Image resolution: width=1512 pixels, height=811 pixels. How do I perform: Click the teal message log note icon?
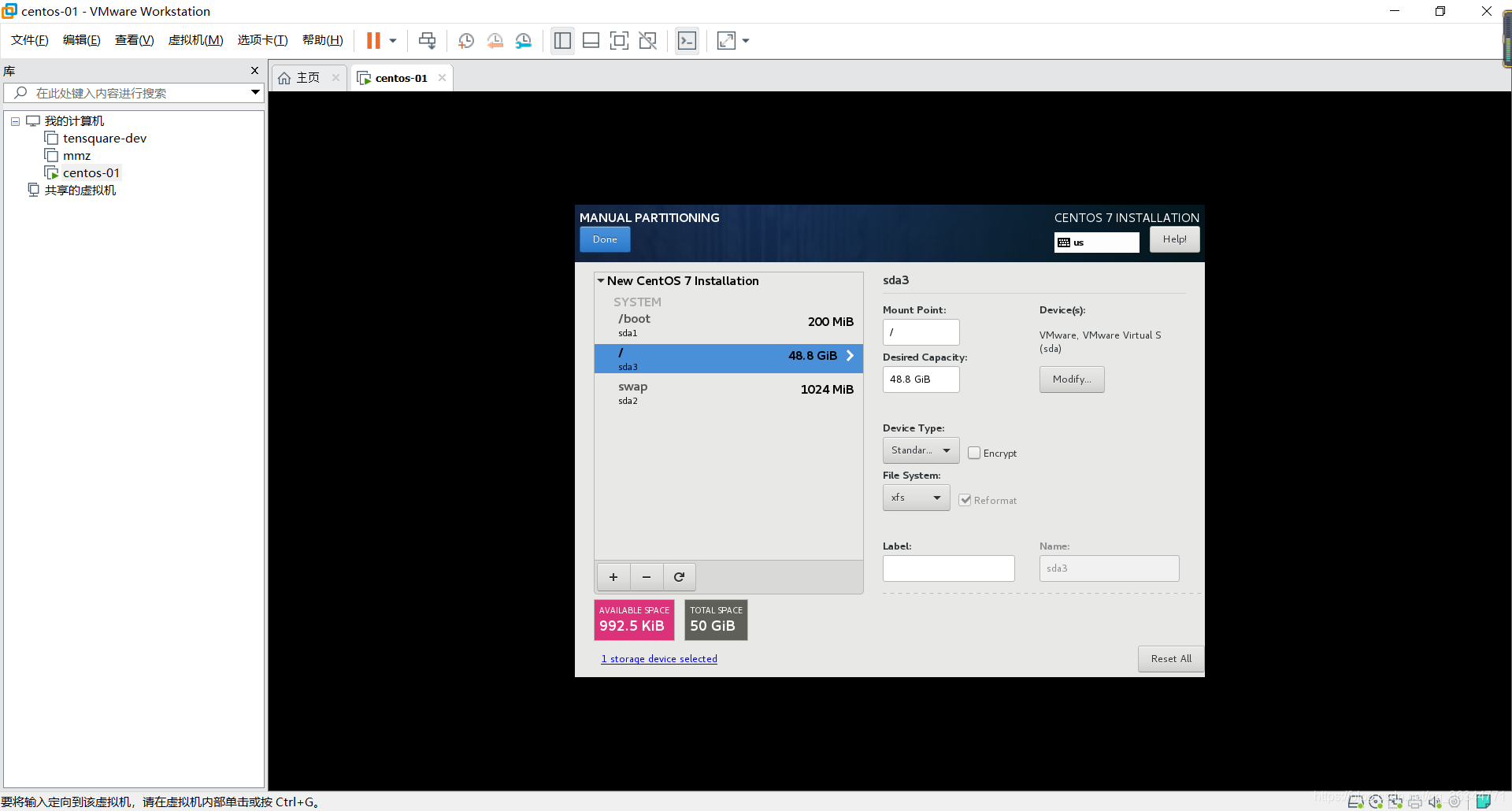point(1484,802)
